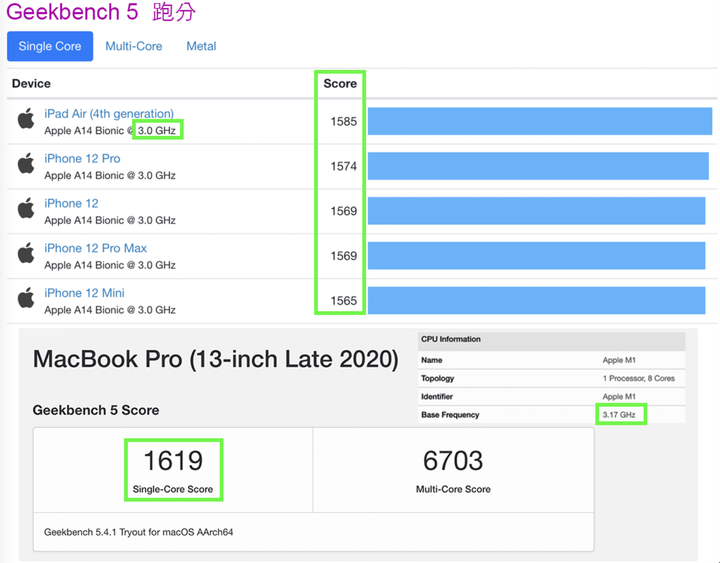The width and height of the screenshot is (720, 563).
Task: Click Apple logo beside iPhone 12 Mini row
Action: (x=26, y=298)
